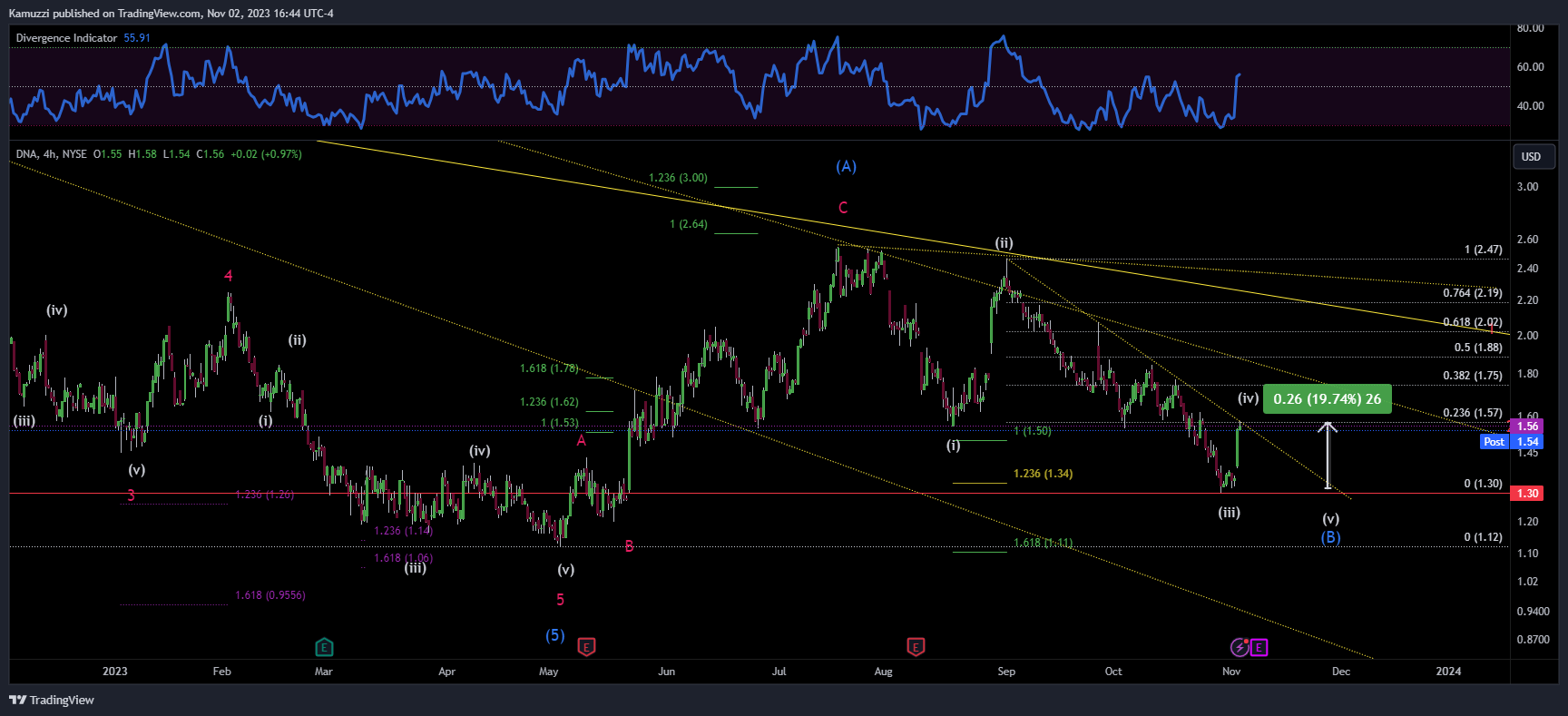Click the purple lightning event icon near Nov
The width and height of the screenshot is (1568, 716).
click(x=1240, y=647)
